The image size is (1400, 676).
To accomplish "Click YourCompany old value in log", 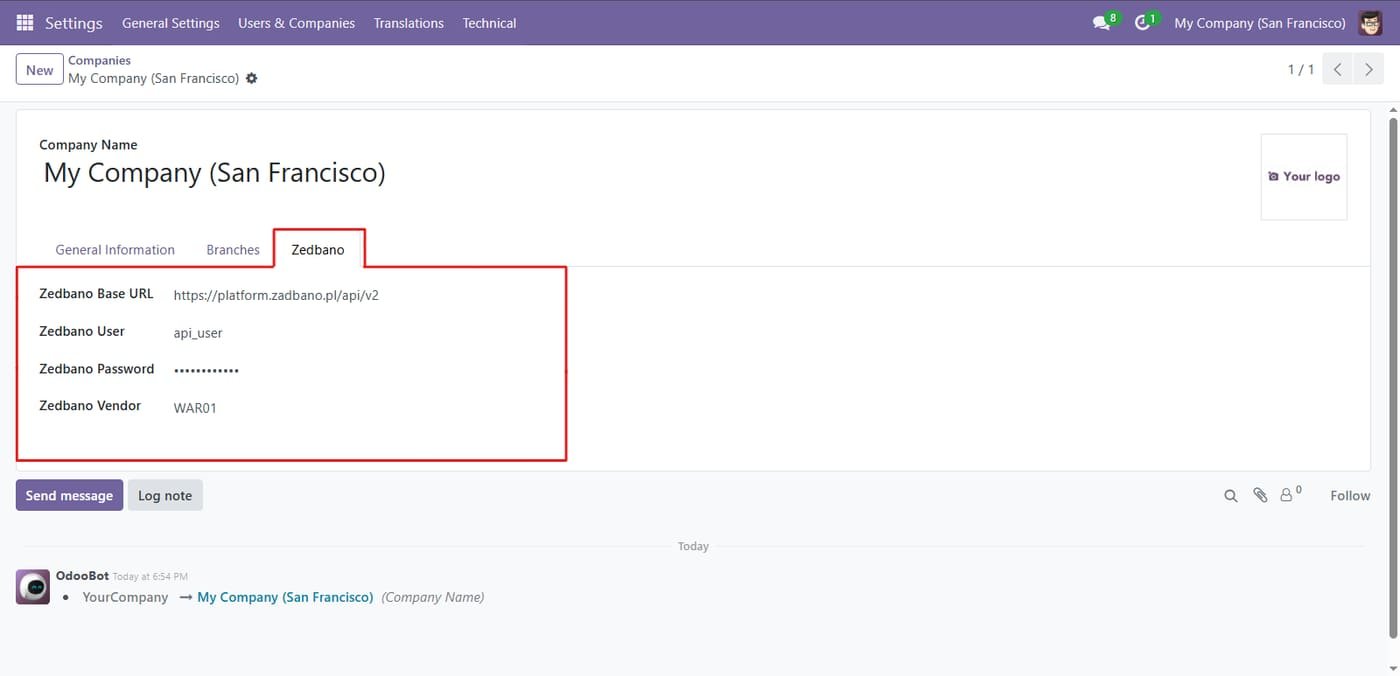I will click(125, 597).
